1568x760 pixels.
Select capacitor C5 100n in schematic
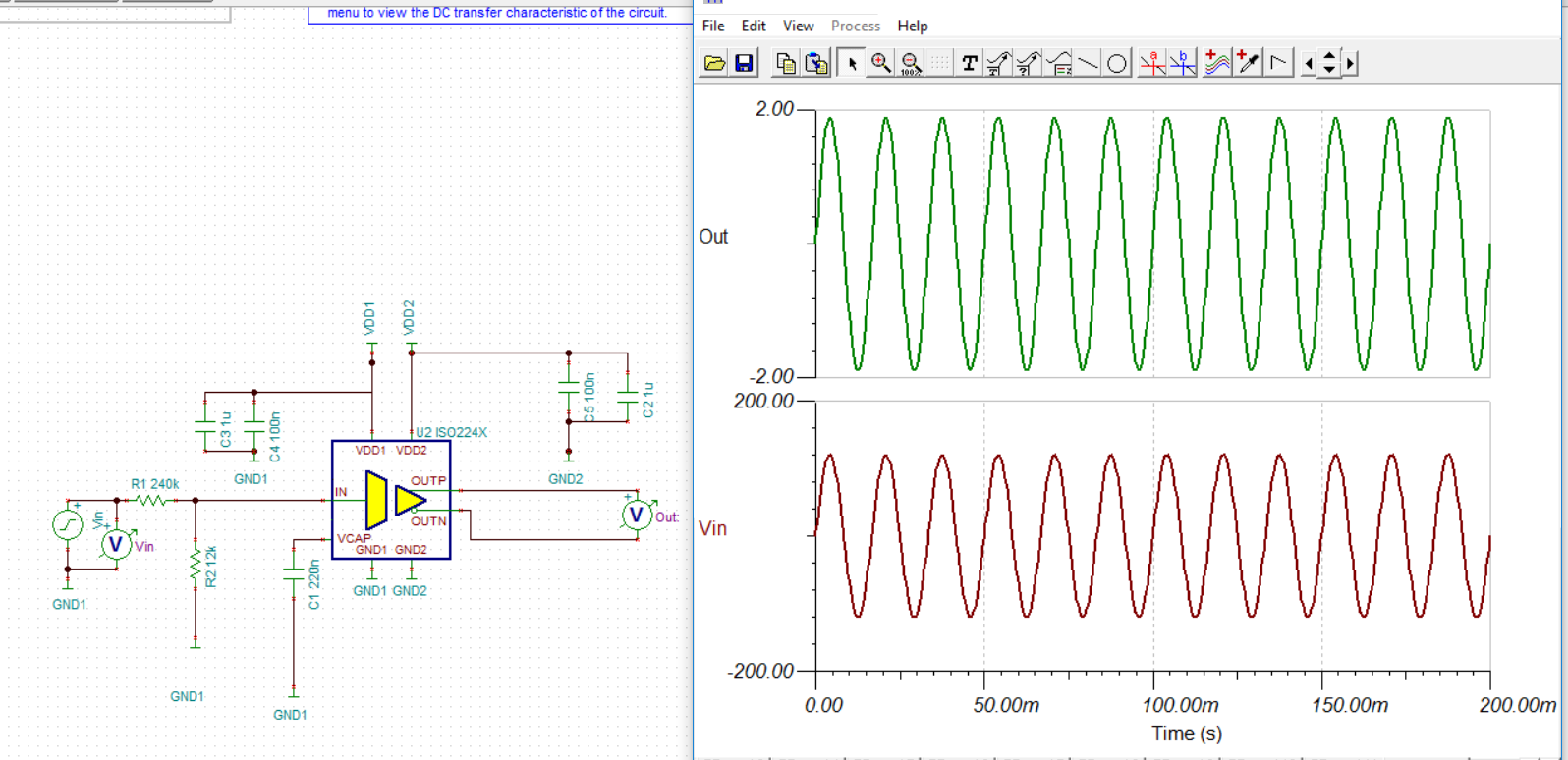coord(568,388)
